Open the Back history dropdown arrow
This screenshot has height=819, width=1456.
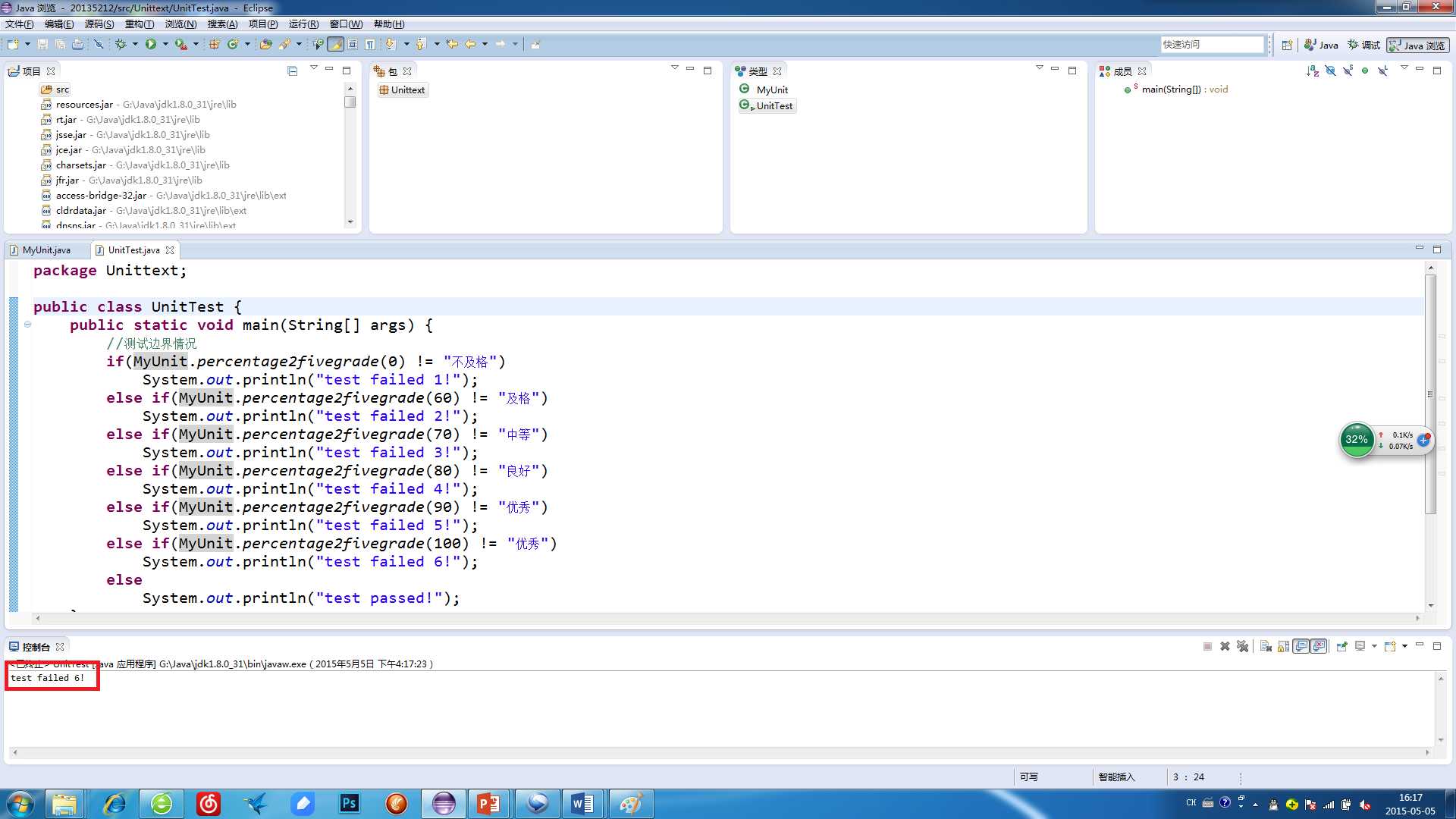[485, 45]
